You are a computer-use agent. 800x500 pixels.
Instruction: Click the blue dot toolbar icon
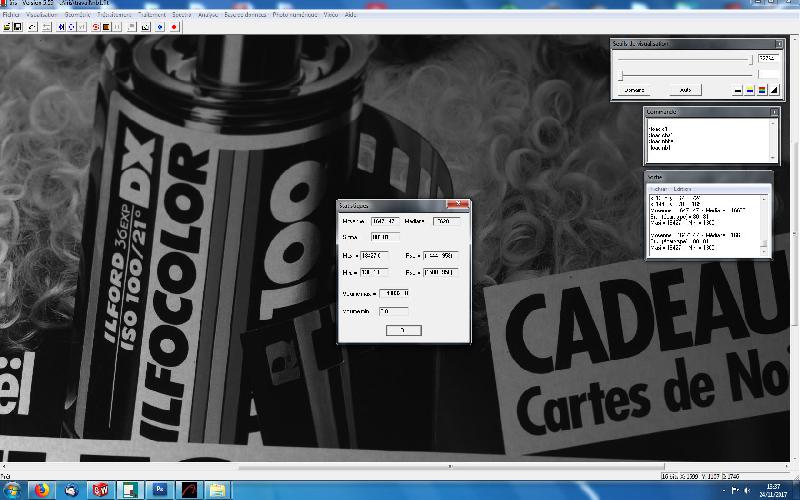pyautogui.click(x=160, y=27)
